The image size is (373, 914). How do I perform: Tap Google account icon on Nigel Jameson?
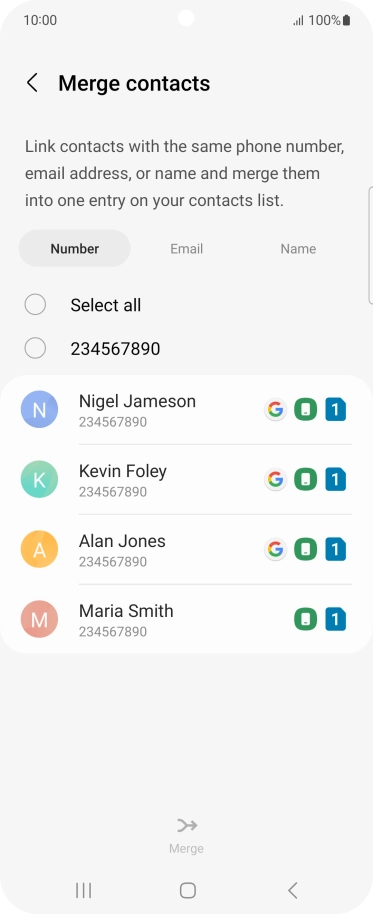[x=275, y=410]
